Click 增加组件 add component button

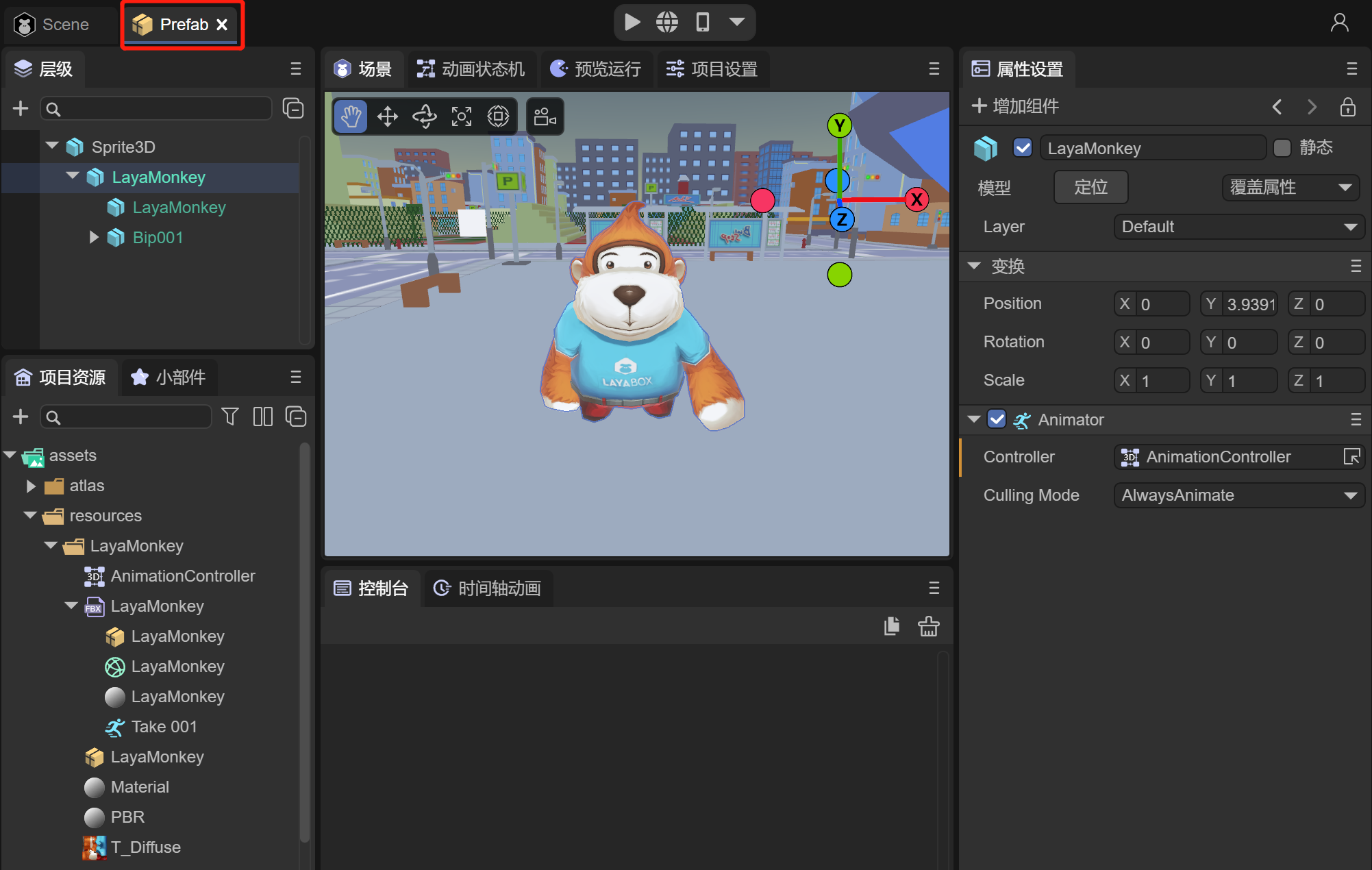(x=1015, y=106)
